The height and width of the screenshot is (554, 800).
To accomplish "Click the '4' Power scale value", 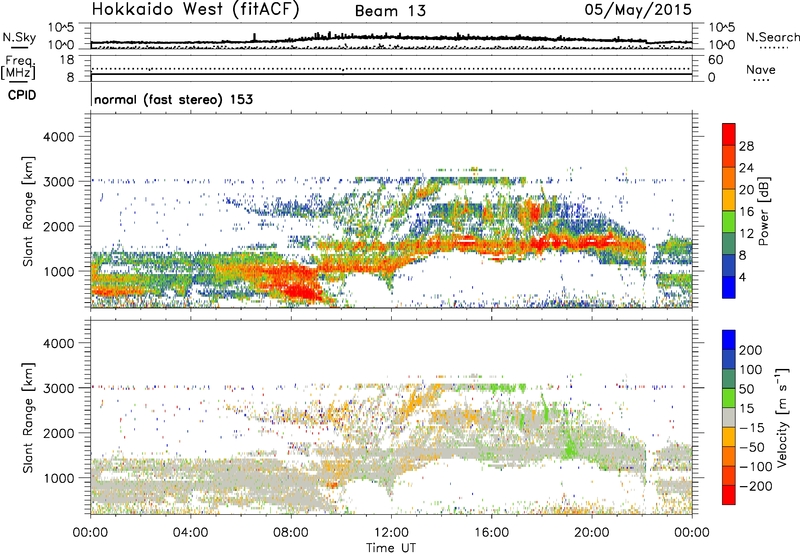I will coord(742,277).
